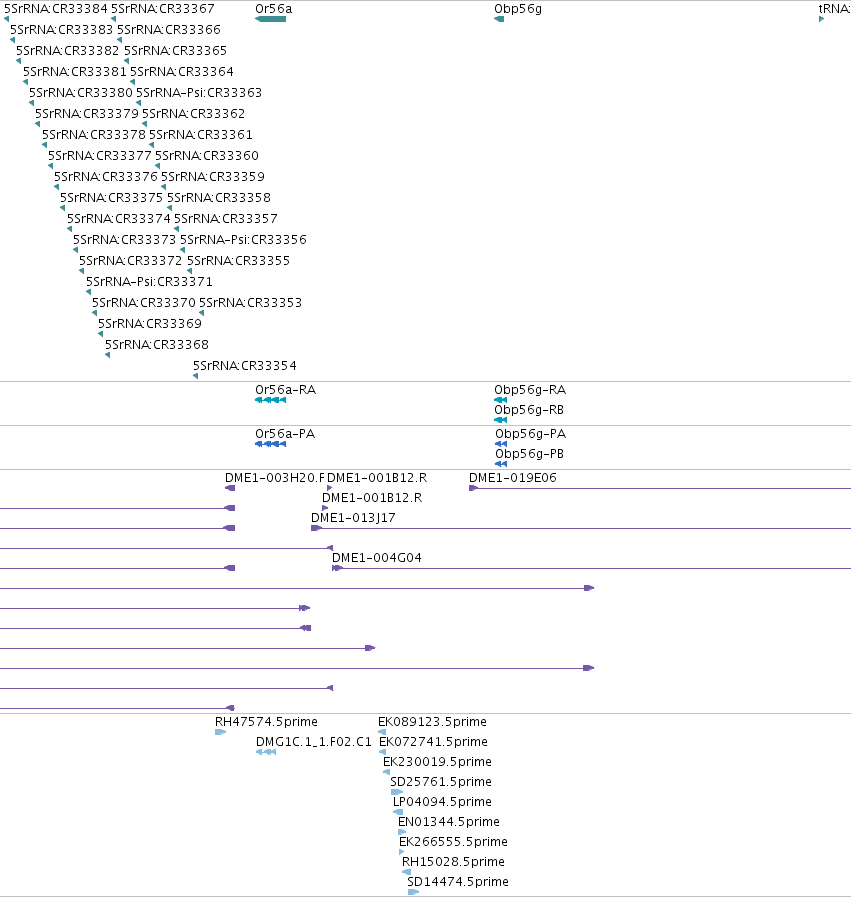Choose the 5SrRNA:CR33365 label
The image size is (851, 897).
176,51
